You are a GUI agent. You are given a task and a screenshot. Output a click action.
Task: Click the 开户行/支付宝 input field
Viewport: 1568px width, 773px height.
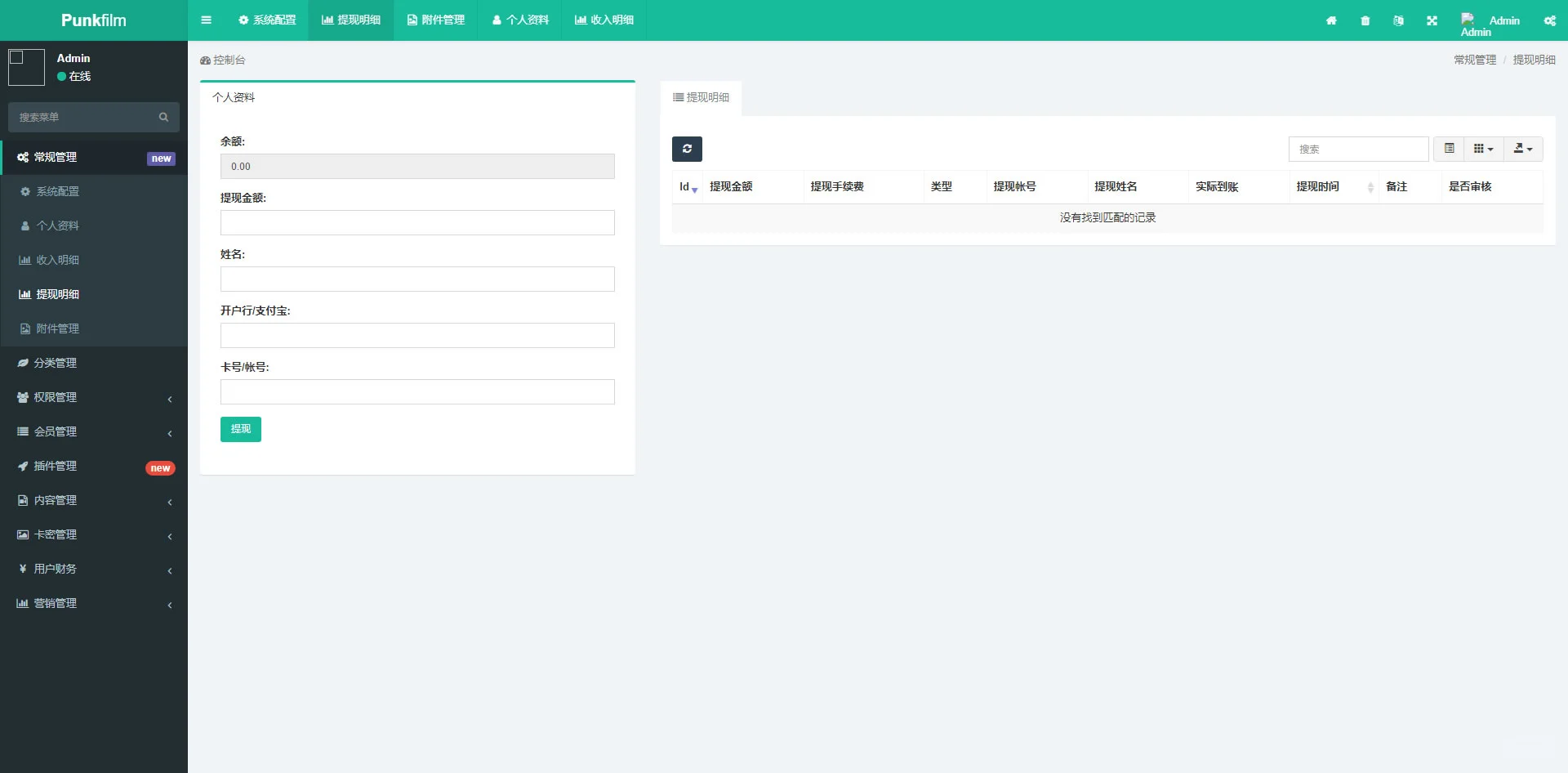[x=417, y=336]
